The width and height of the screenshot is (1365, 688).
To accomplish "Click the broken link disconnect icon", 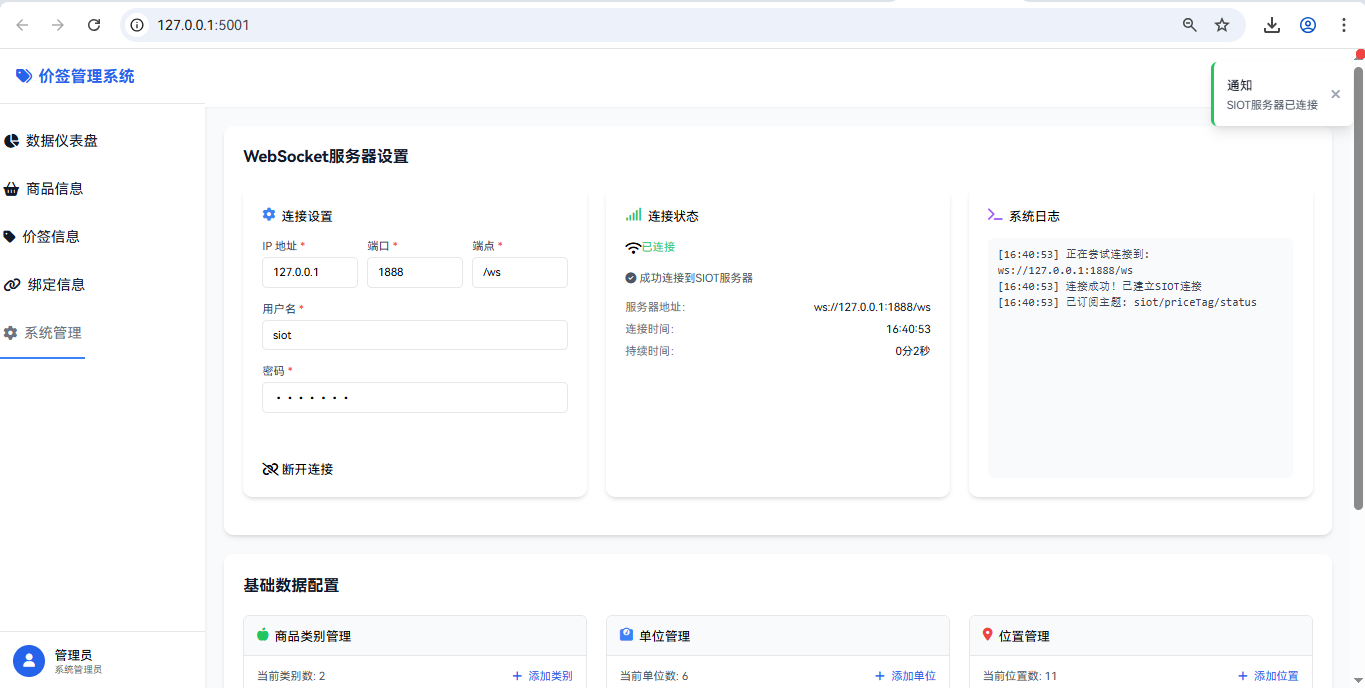I will point(270,469).
